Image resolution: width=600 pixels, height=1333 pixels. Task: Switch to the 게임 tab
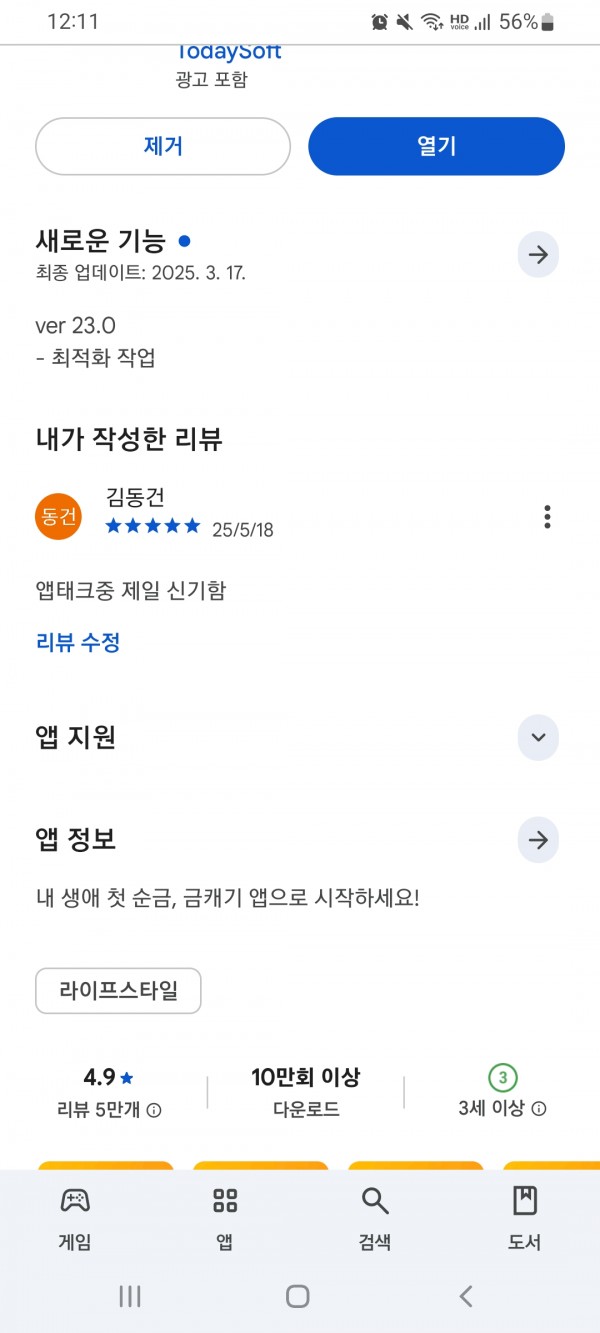coord(75,1218)
